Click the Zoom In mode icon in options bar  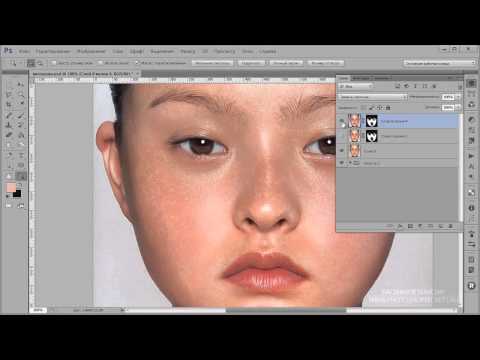coord(31,63)
